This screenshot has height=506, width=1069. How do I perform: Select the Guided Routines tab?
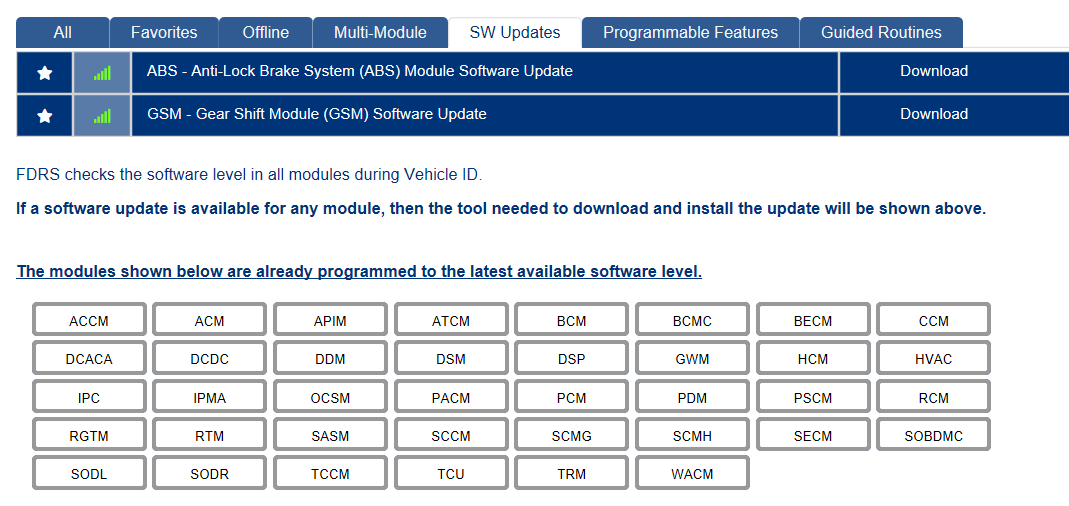(880, 33)
